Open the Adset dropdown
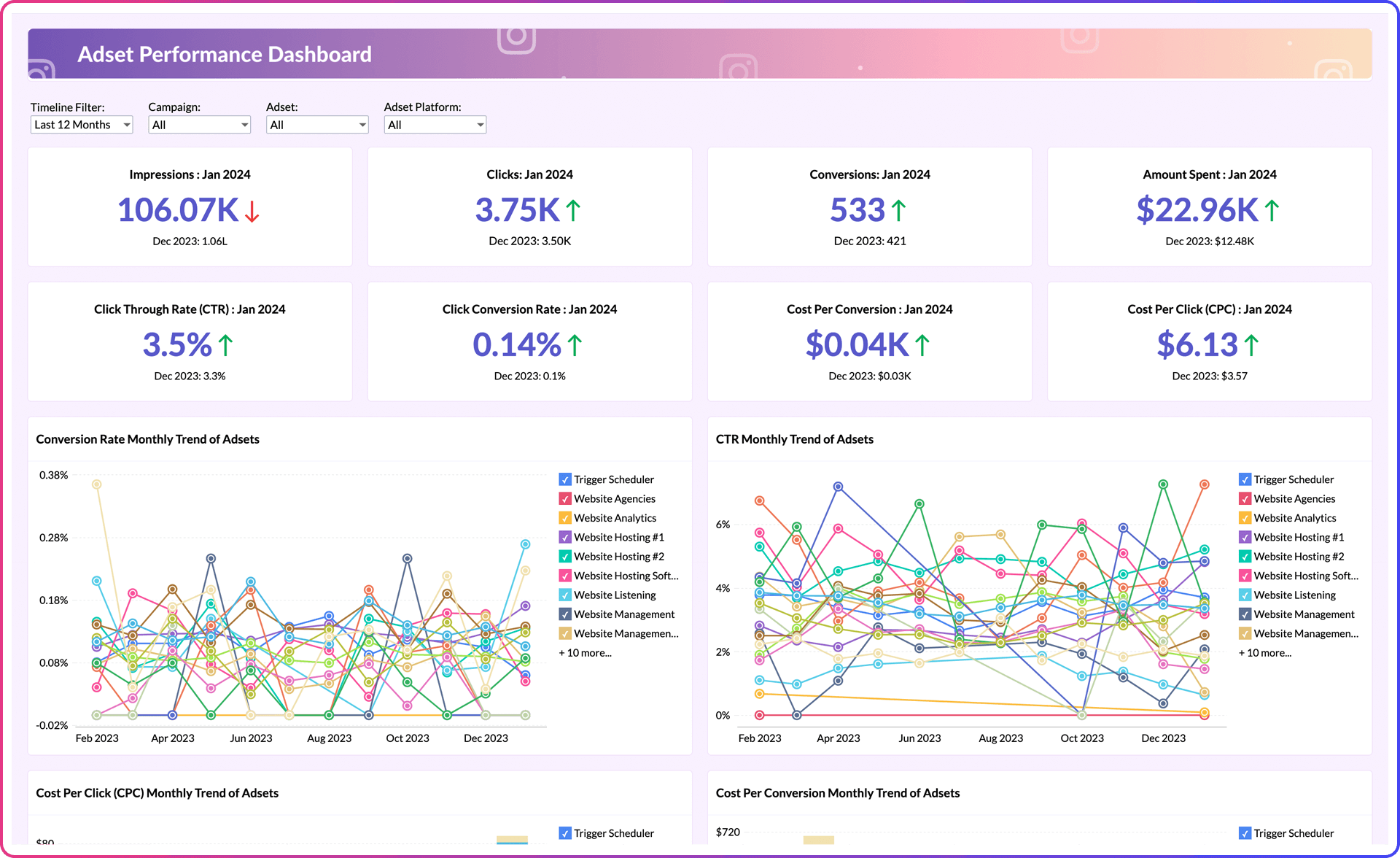This screenshot has width=1400, height=858. 317,124
